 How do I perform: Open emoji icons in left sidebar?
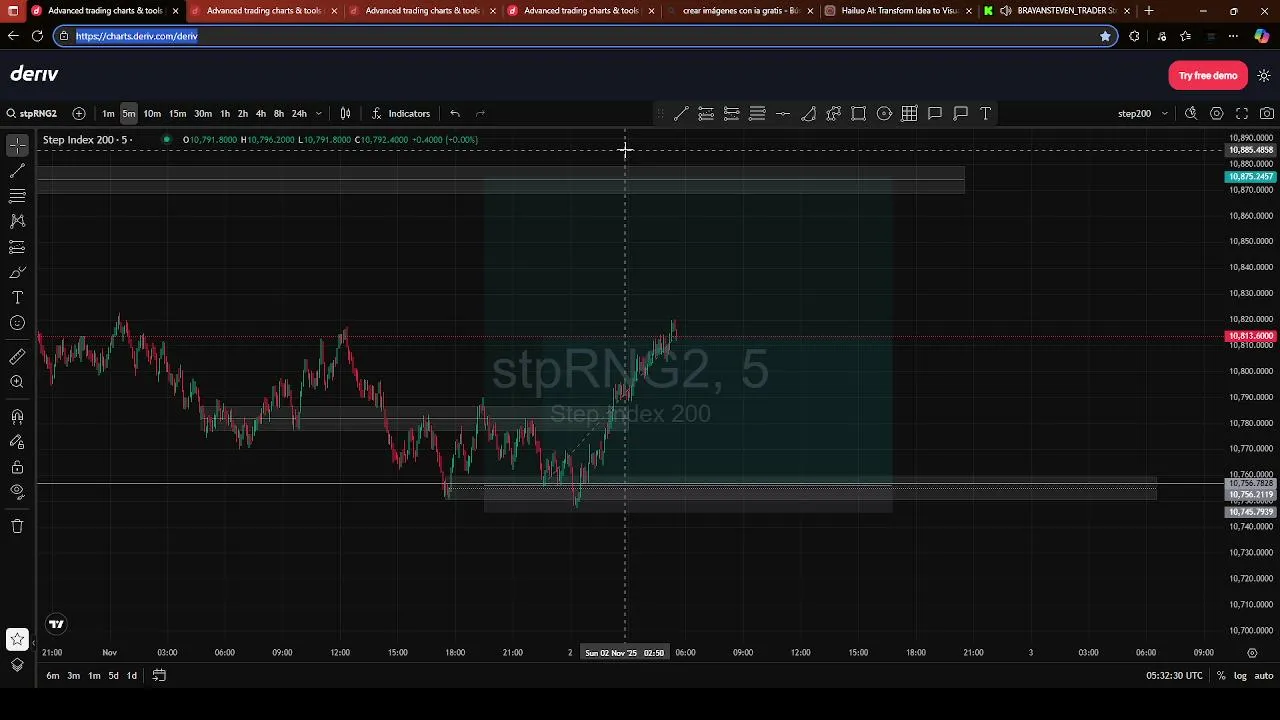pyautogui.click(x=17, y=323)
